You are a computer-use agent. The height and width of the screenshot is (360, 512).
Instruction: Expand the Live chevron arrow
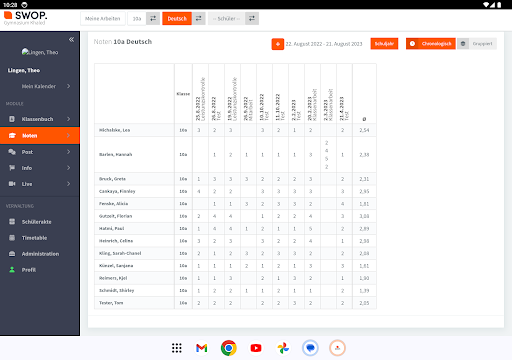pos(68,184)
